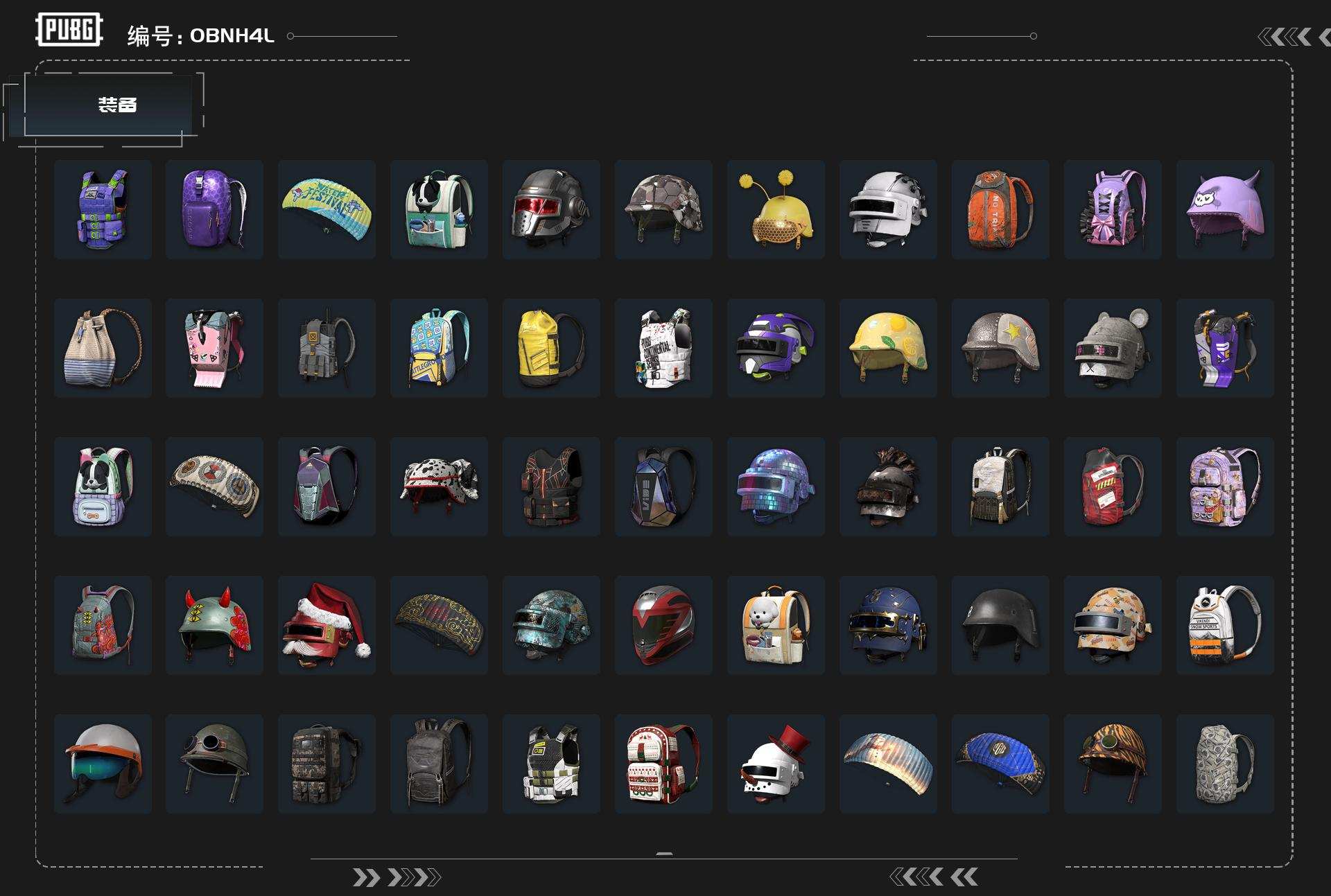Choose the snowman helmet with red top hat
Screen dimensions: 1331x896
[x=776, y=764]
